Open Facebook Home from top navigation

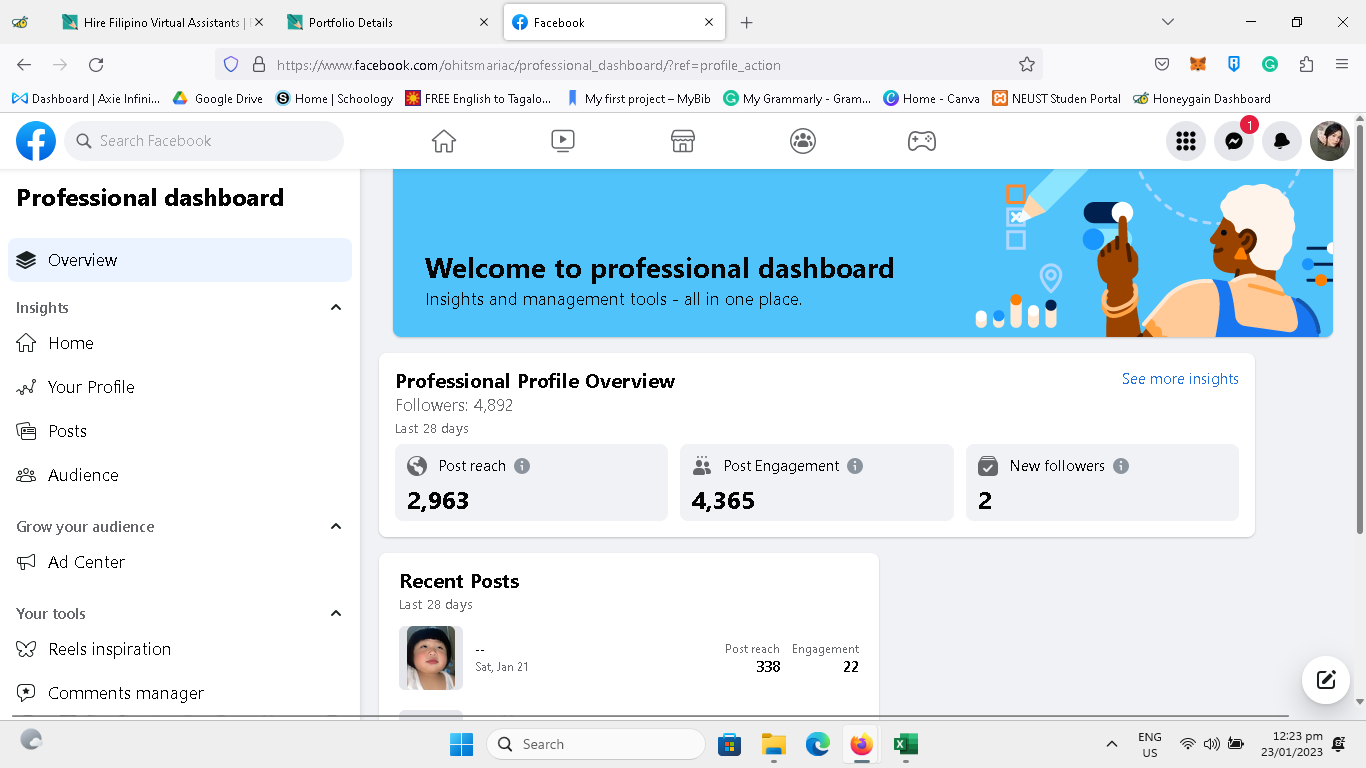click(x=444, y=141)
